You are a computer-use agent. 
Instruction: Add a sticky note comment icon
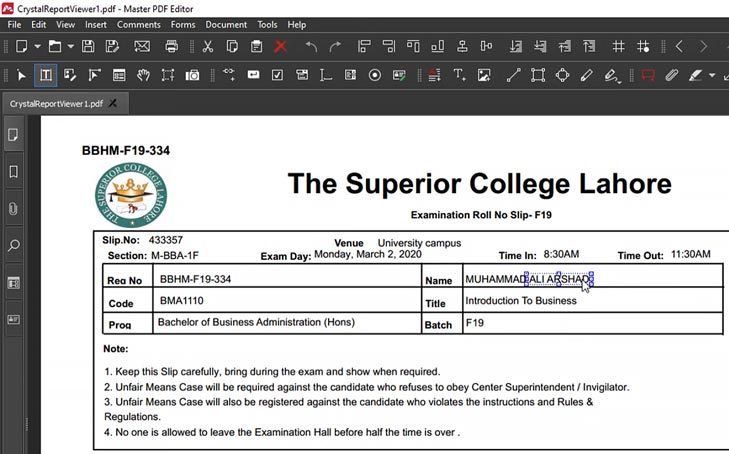648,75
